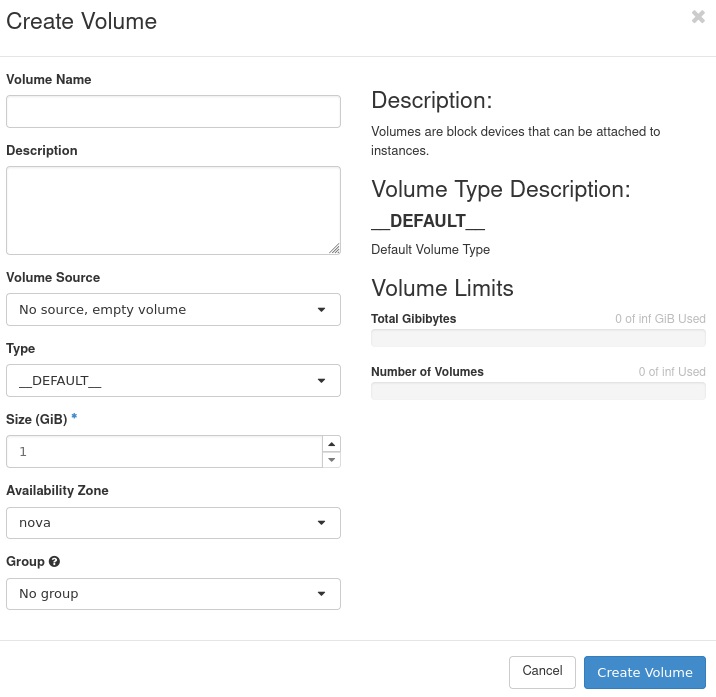Click inside the Description text area
The image size is (716, 697).
(173, 210)
